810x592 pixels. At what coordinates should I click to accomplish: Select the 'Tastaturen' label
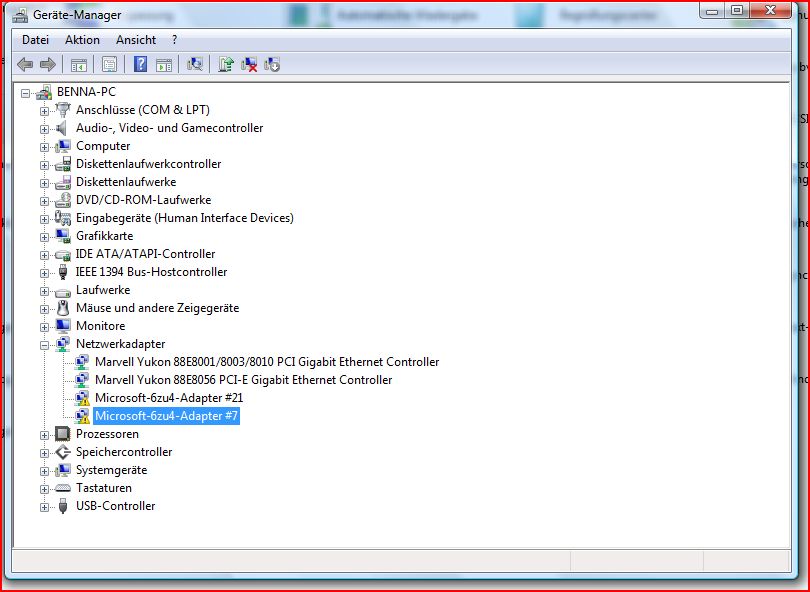coord(103,488)
